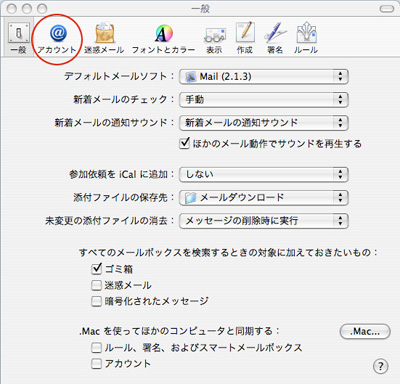
Task: Click the .Mac... button
Action: (x=365, y=332)
